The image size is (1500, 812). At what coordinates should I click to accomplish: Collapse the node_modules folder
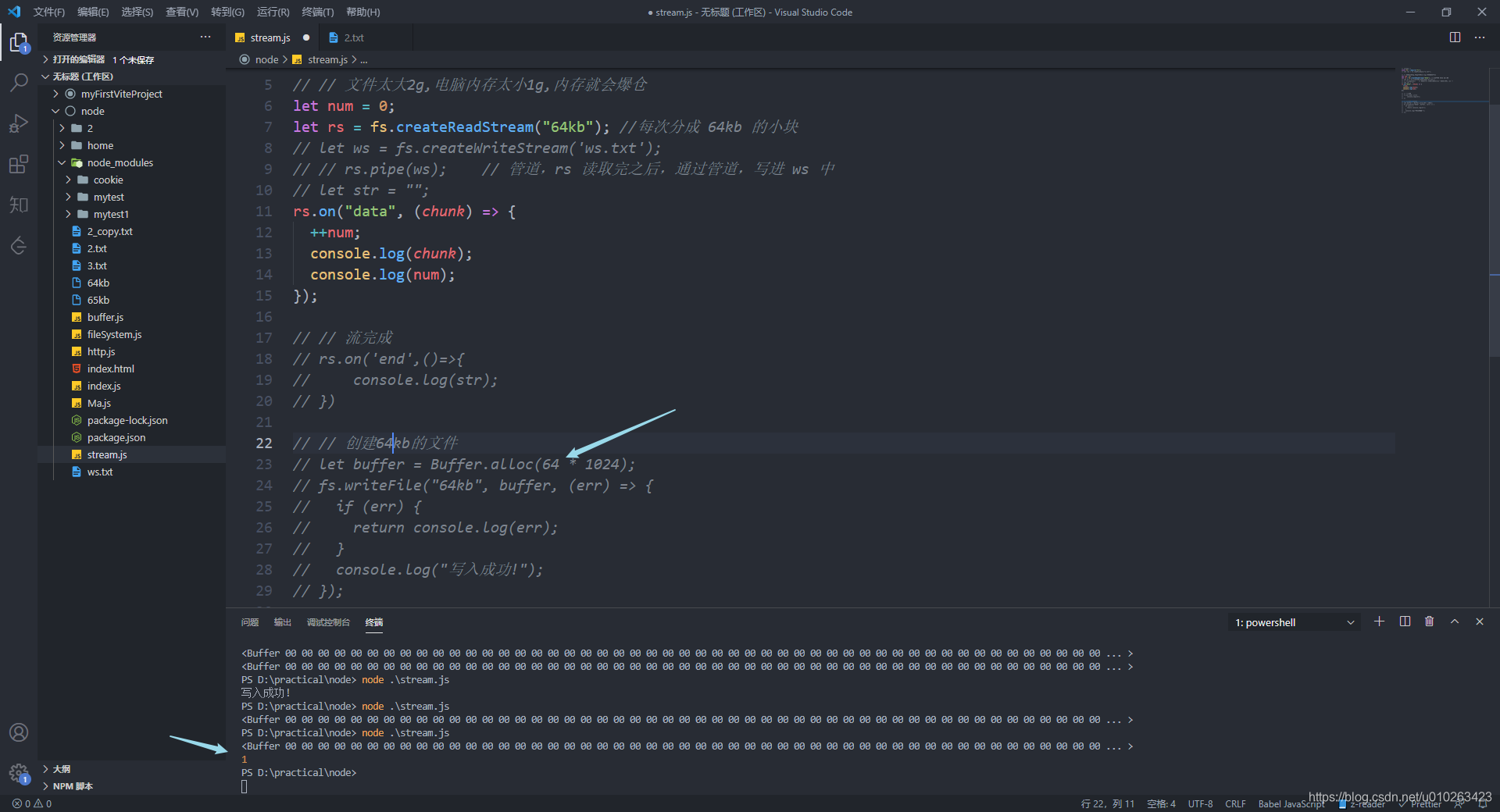[62, 162]
